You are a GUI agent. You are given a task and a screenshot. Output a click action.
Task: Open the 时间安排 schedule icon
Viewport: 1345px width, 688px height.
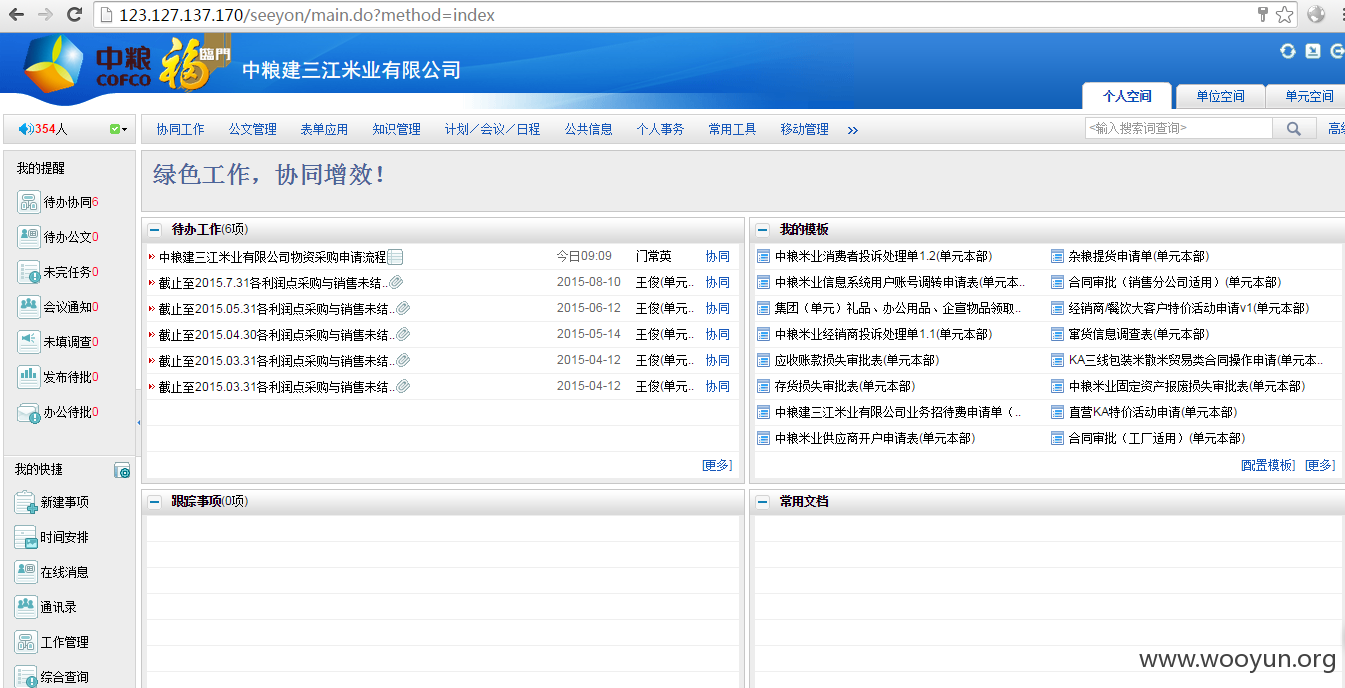pos(26,537)
